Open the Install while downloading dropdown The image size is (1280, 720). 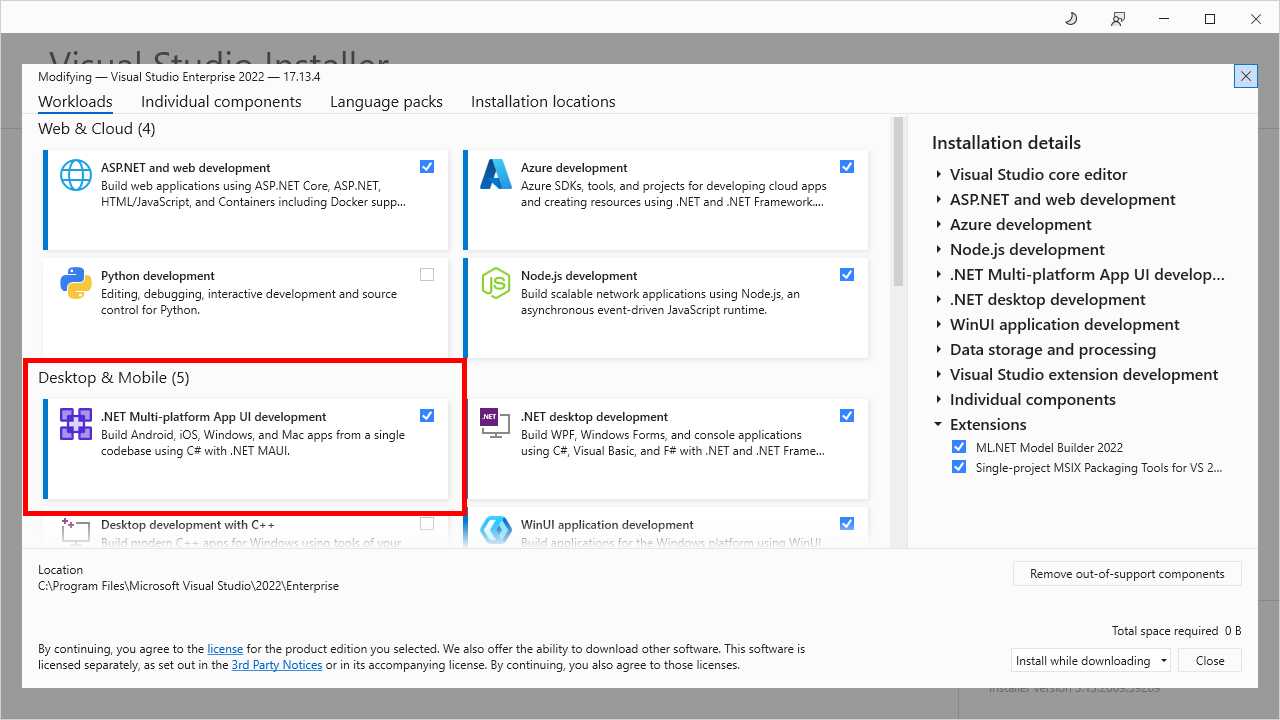(1090, 660)
